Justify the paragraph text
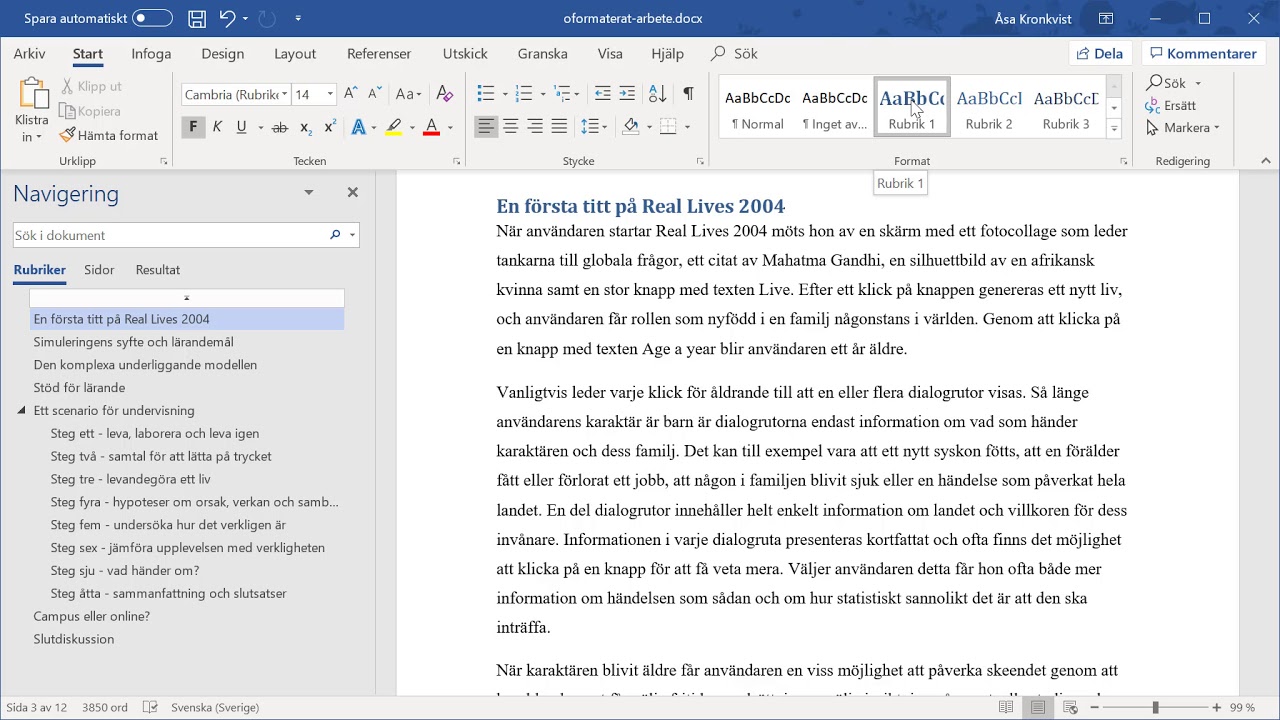 pyautogui.click(x=559, y=127)
